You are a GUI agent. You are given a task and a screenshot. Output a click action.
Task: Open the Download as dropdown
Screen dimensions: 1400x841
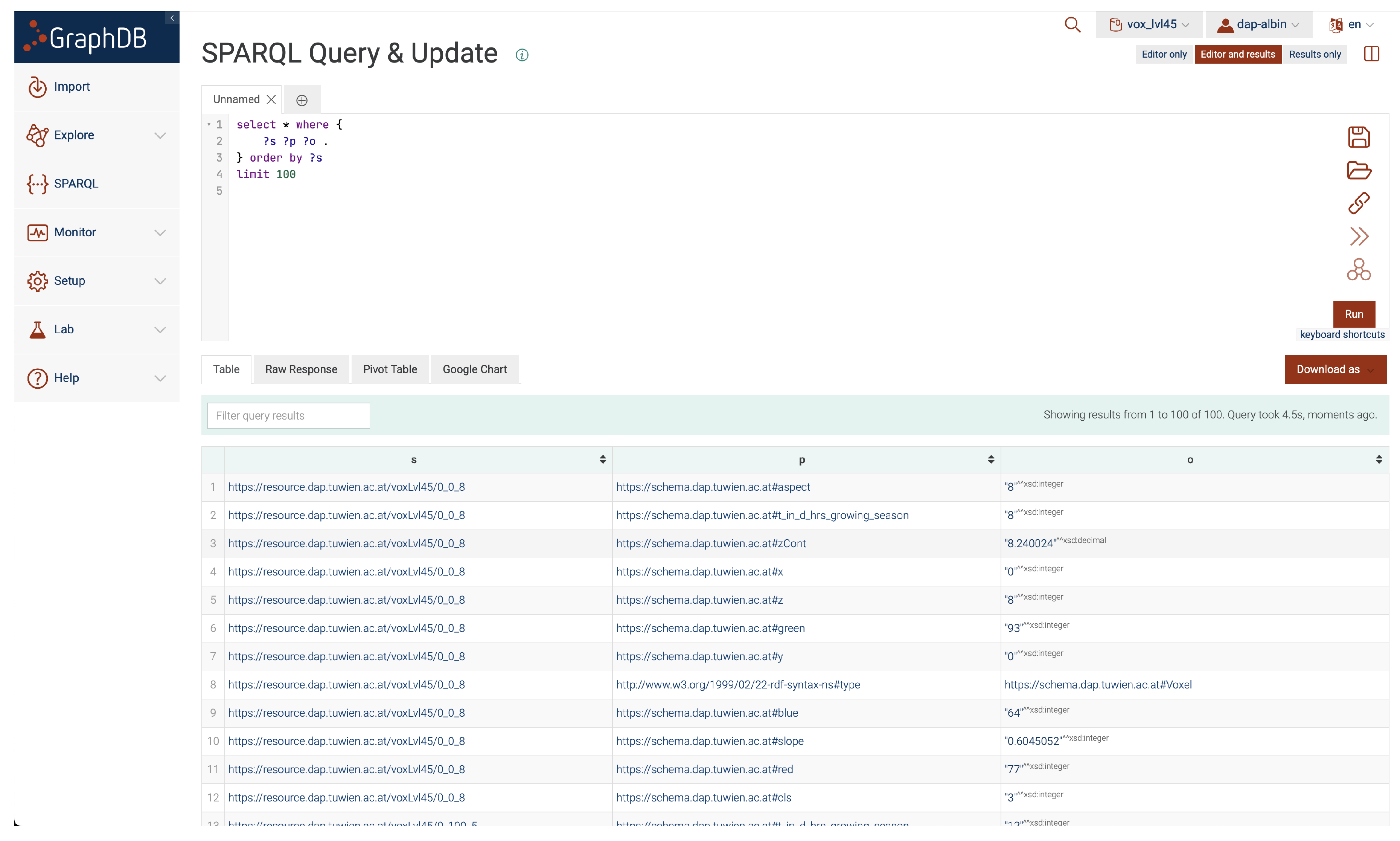tap(1335, 369)
